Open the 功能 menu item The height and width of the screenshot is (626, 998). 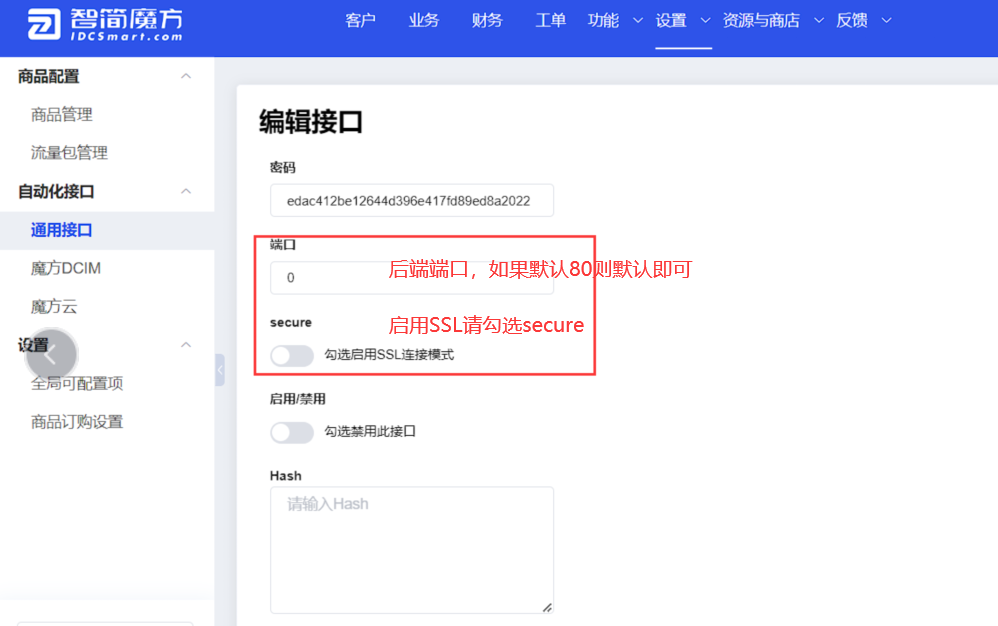click(x=603, y=20)
